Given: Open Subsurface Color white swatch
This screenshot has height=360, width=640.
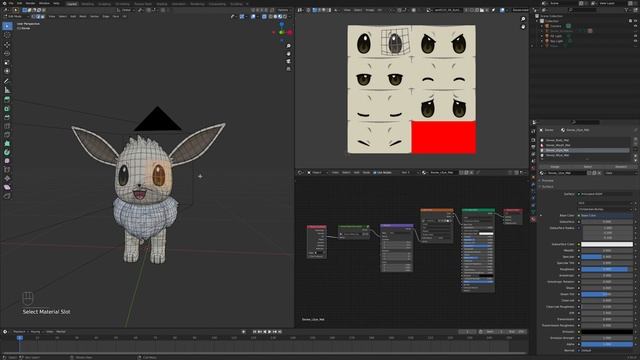Looking at the screenshot, I should coord(607,244).
